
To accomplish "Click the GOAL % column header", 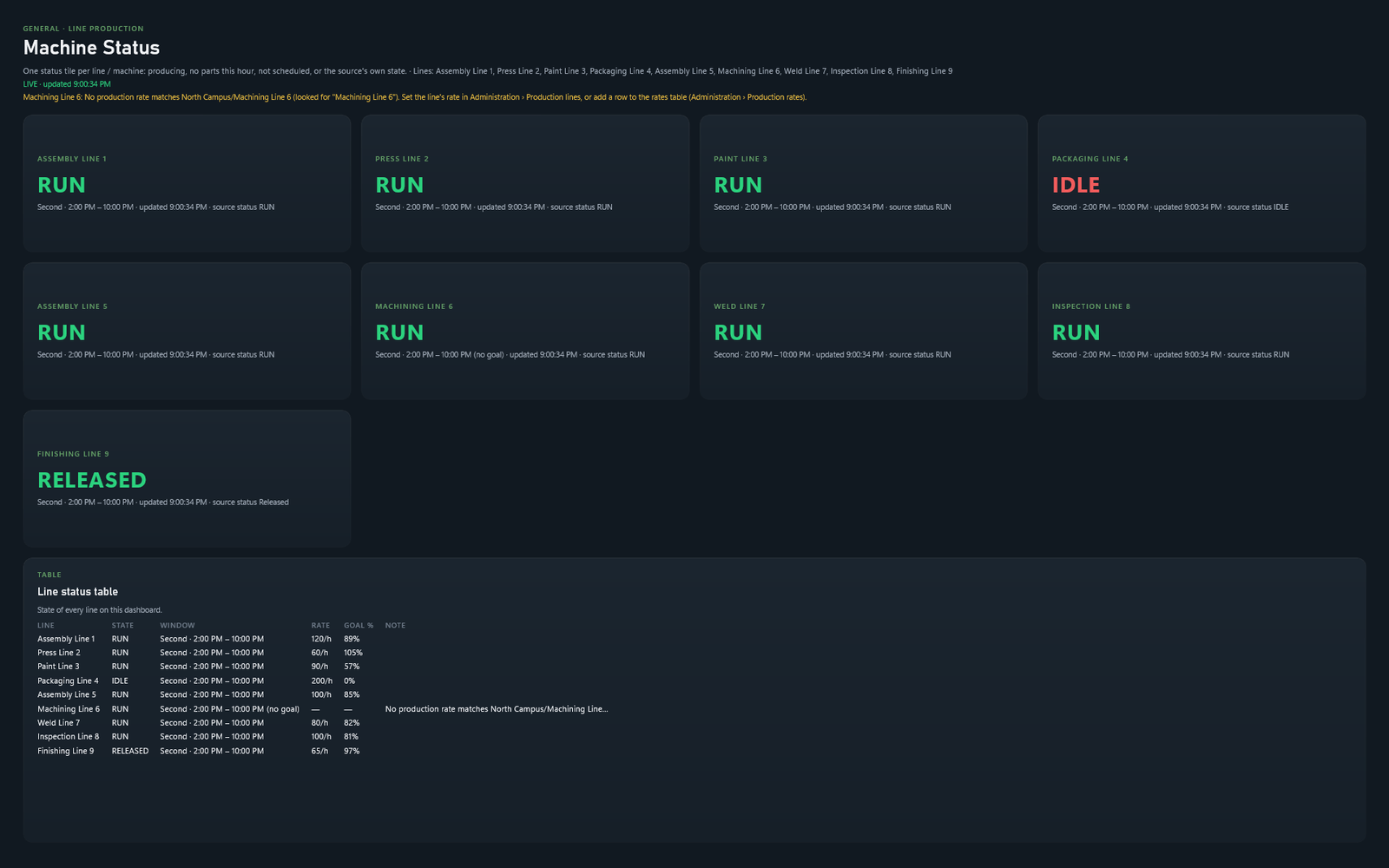I will click(x=359, y=625).
